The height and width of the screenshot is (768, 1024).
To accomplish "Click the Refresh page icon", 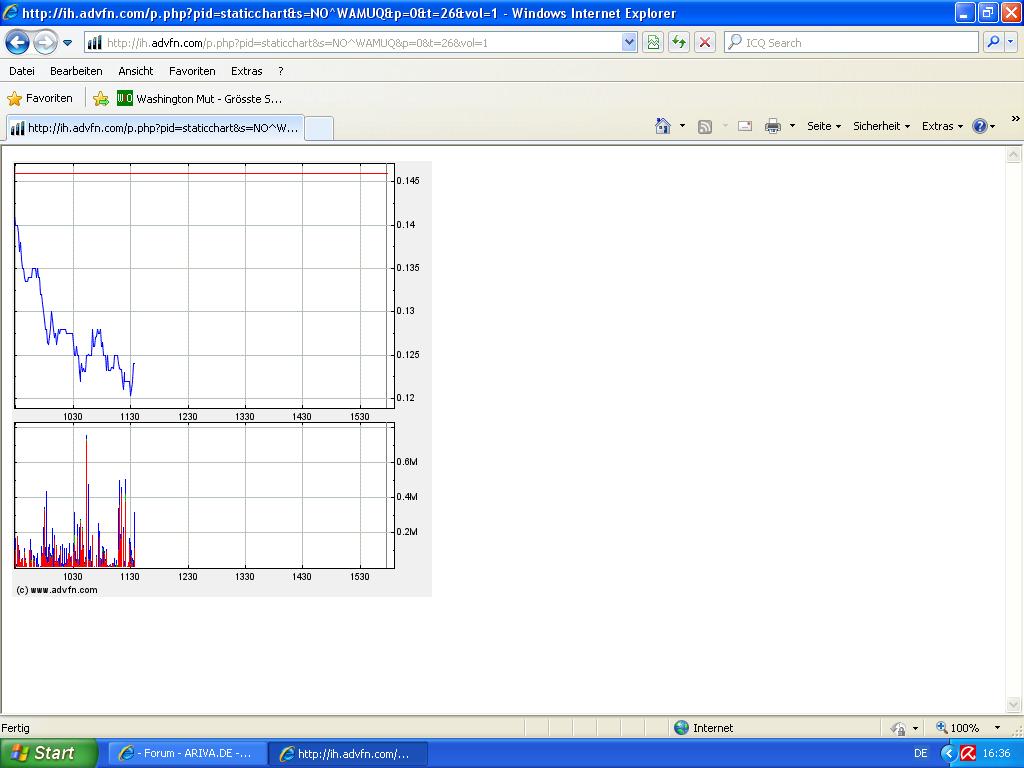I will tap(679, 42).
